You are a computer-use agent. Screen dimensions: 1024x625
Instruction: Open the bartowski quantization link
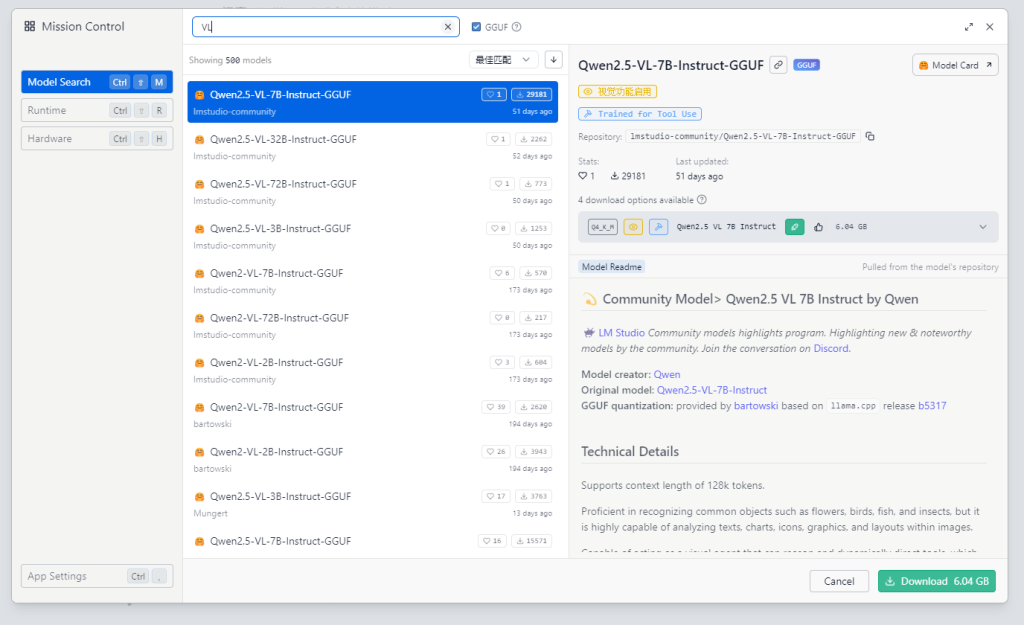pos(756,406)
